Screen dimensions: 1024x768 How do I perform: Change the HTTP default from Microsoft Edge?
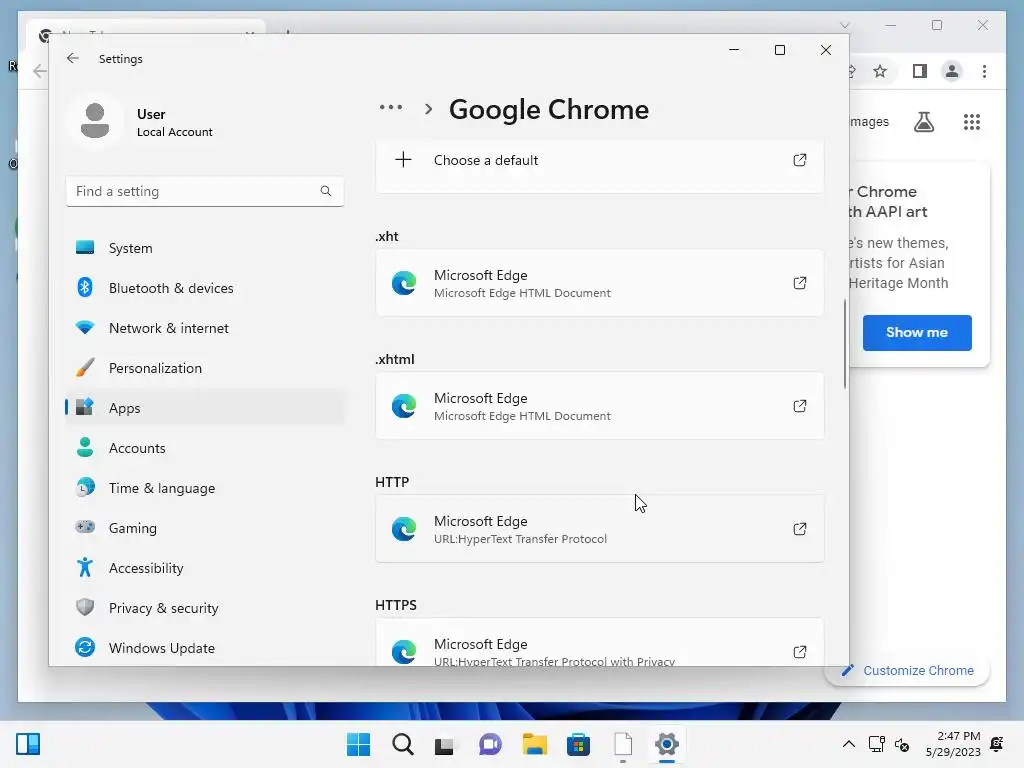coord(600,528)
